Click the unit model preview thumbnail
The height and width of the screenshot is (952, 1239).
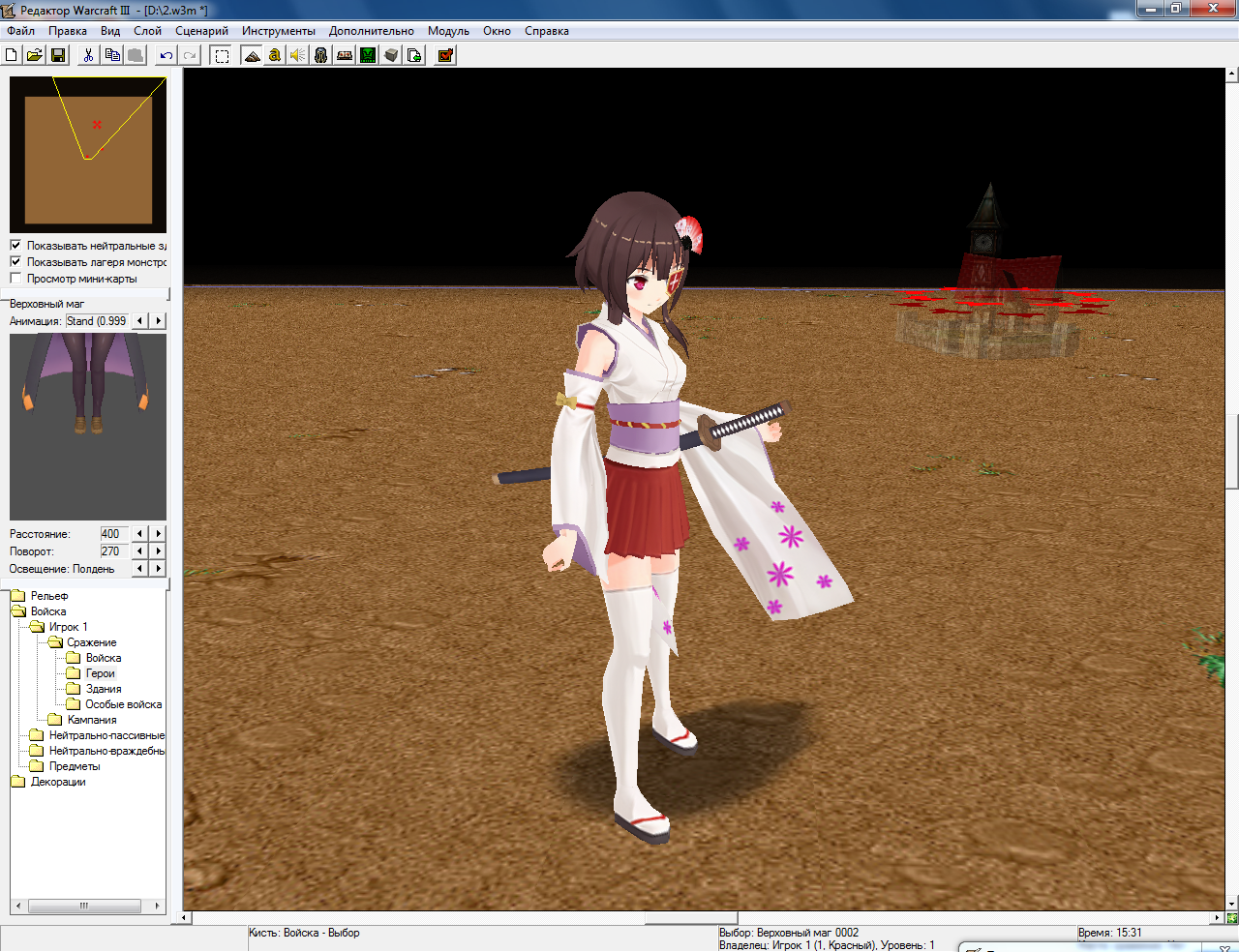coord(88,427)
